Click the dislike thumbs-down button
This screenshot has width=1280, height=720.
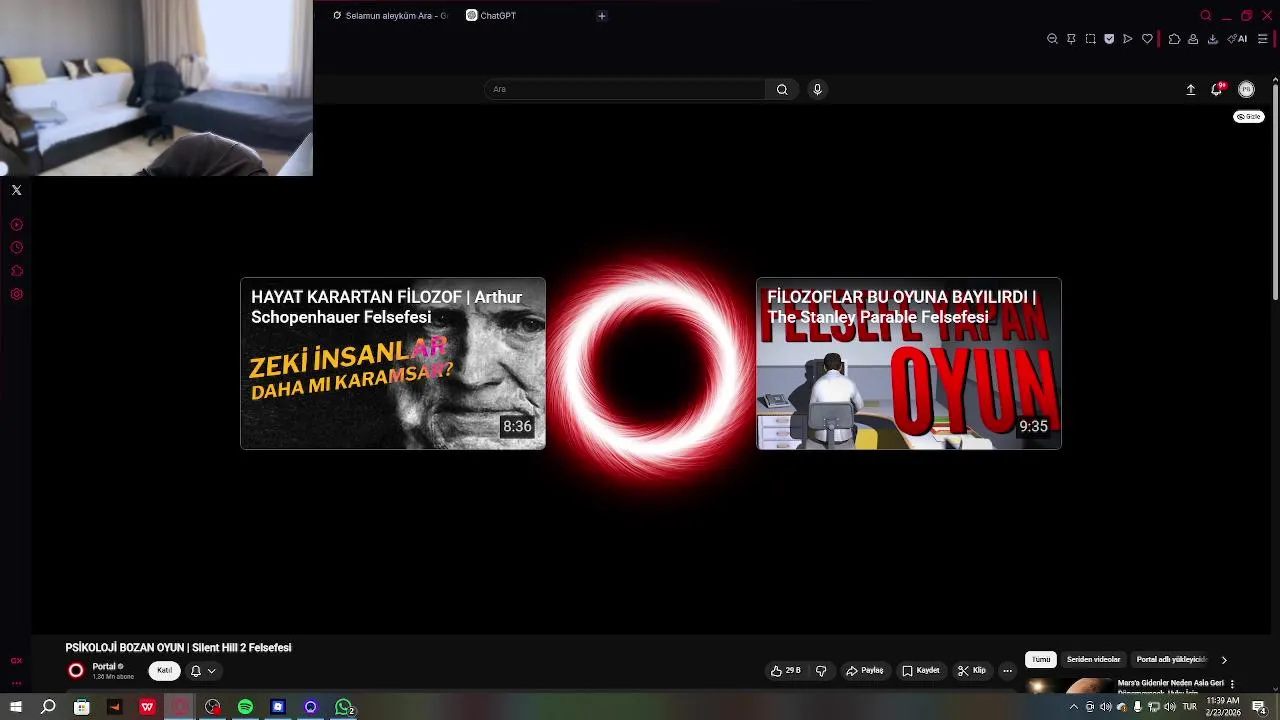pyautogui.click(x=821, y=671)
